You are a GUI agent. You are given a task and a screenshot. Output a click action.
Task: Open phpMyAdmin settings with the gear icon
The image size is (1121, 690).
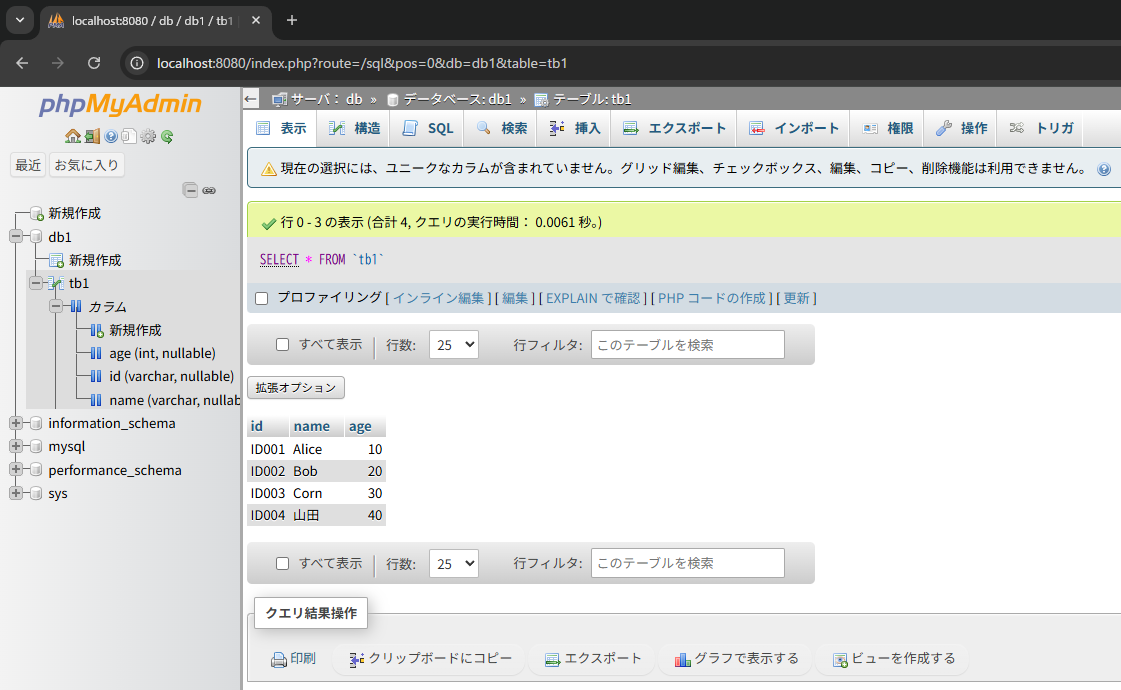pyautogui.click(x=148, y=136)
